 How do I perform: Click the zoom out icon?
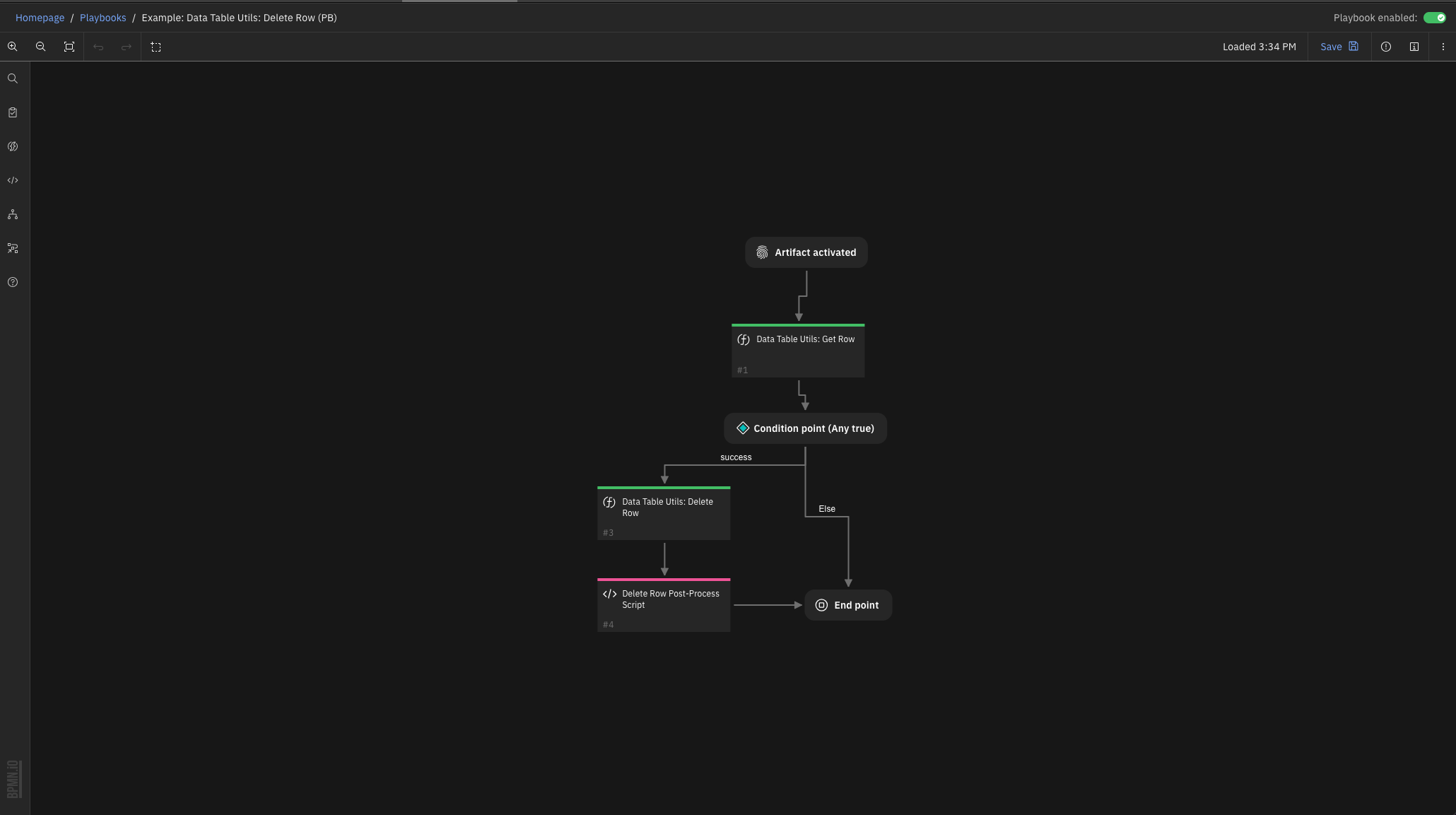coord(41,47)
